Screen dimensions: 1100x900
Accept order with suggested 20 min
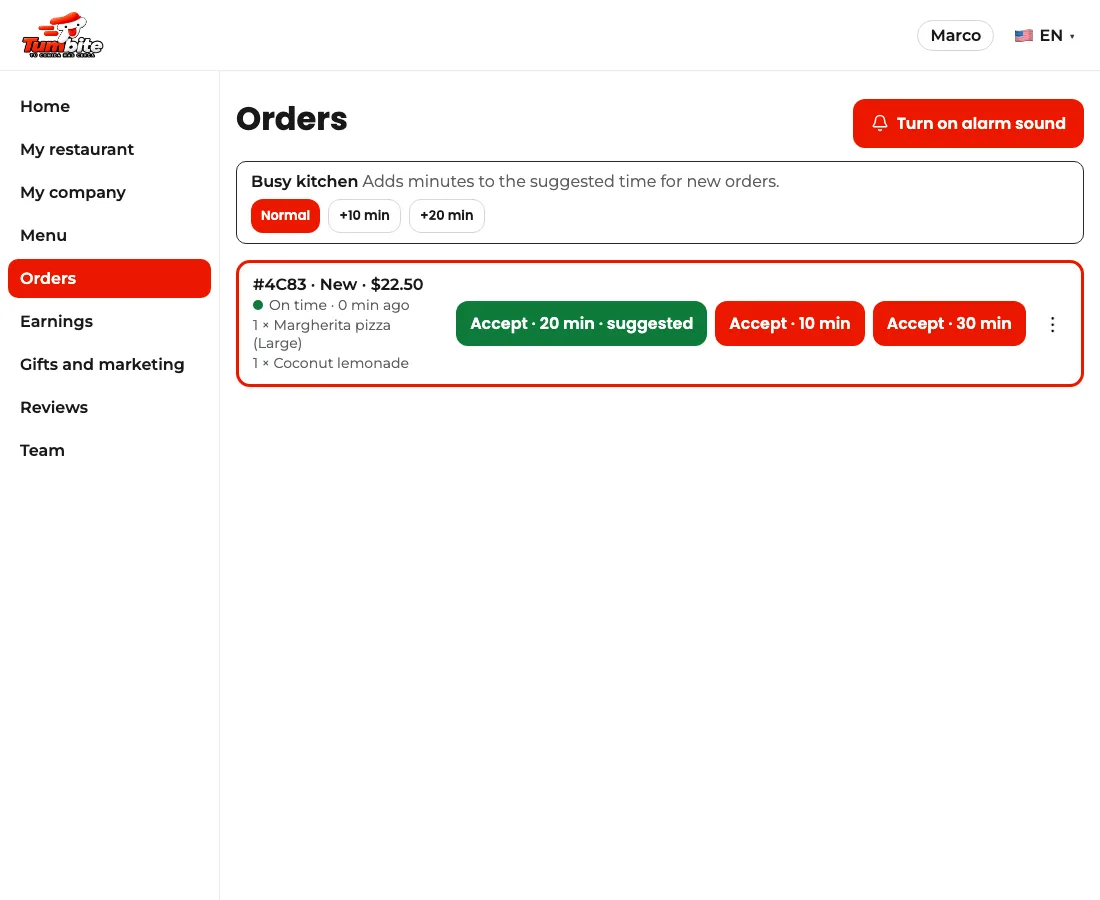pos(582,323)
